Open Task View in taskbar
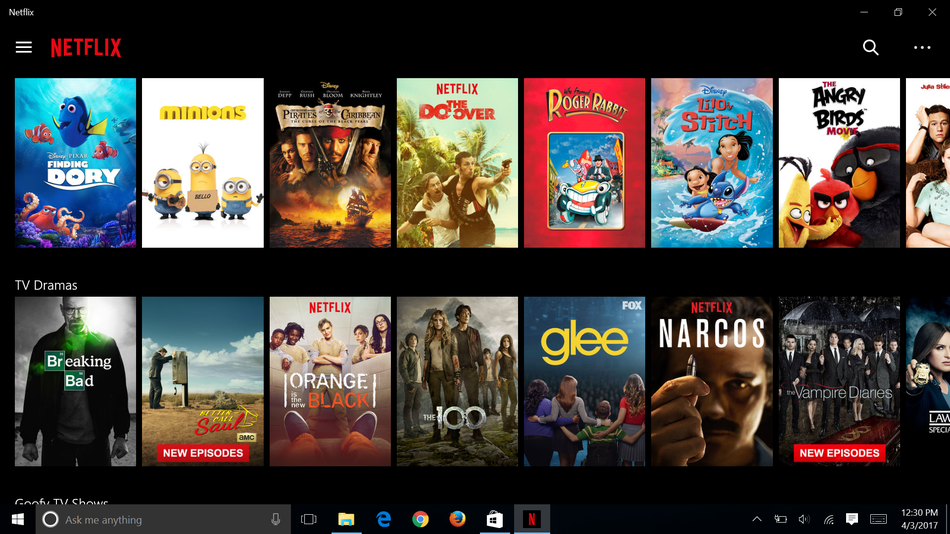The image size is (950, 534). click(x=309, y=519)
